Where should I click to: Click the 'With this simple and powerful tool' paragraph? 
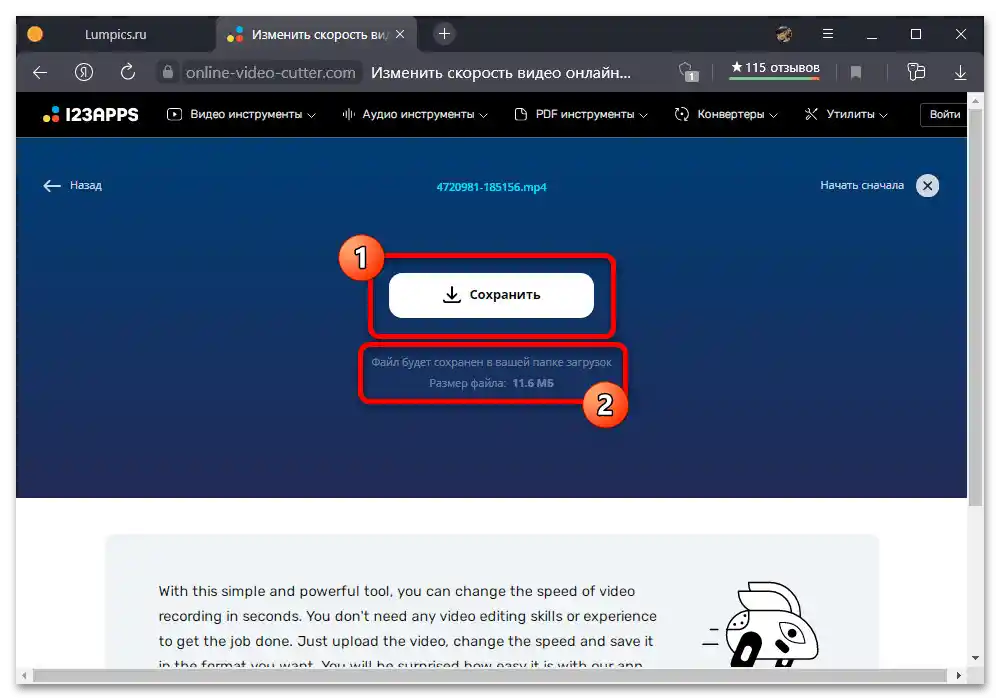[x=408, y=626]
